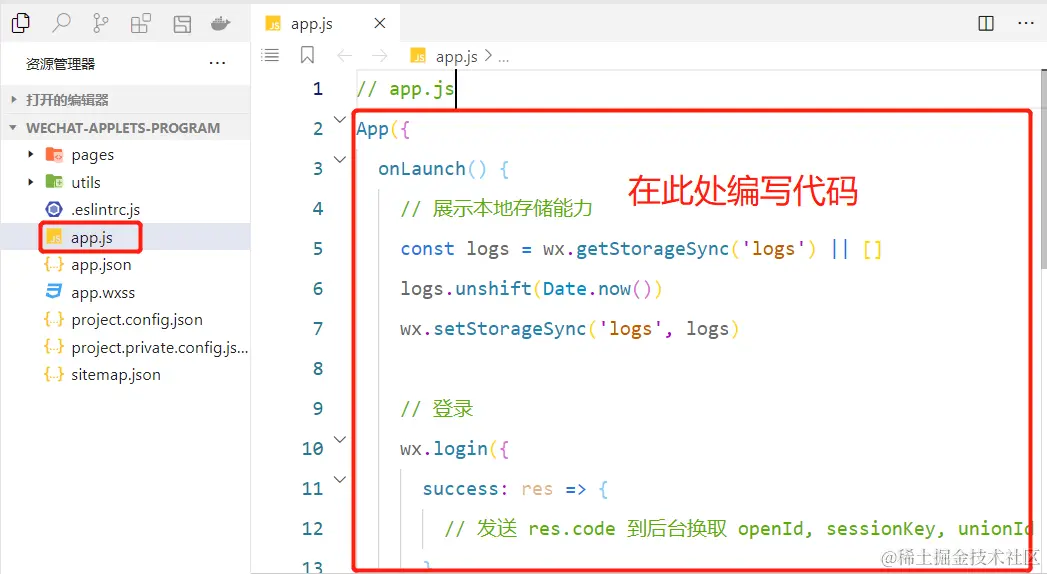Screen dimensions: 1047x574
Task: Click getStorageSync on line 5
Action: point(652,249)
